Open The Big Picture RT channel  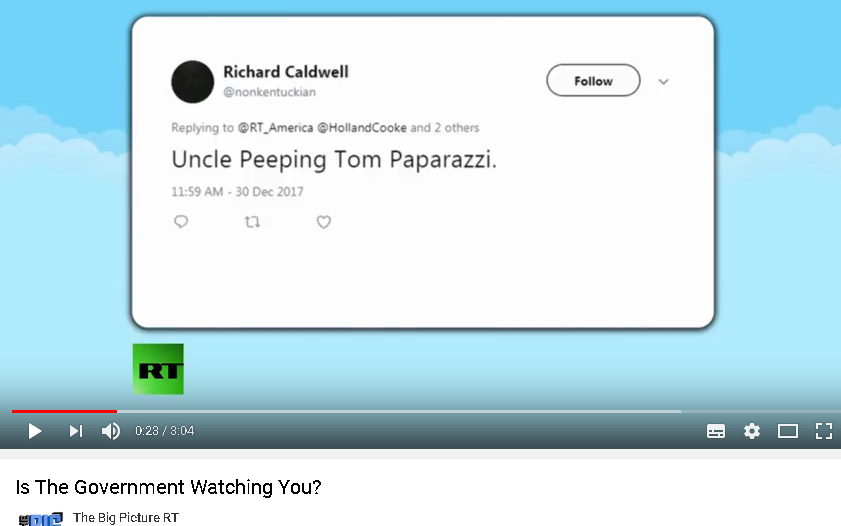click(126, 518)
